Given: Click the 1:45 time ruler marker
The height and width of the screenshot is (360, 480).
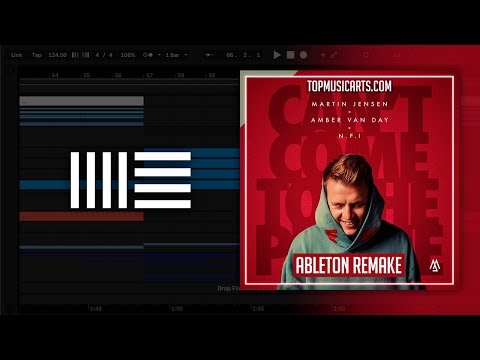Looking at the screenshot, I should 95,309.
